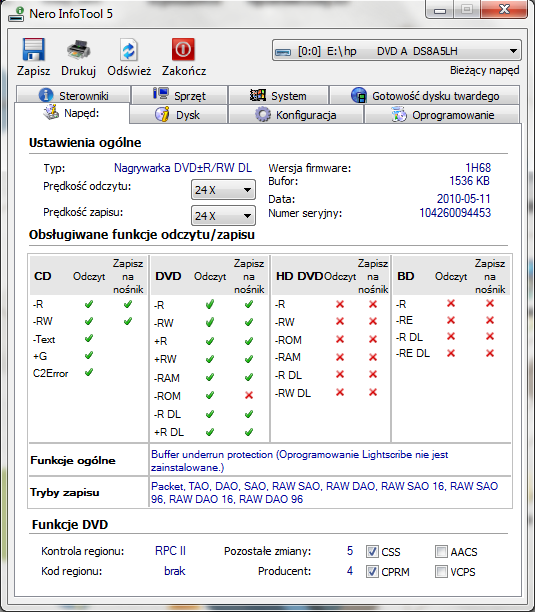Click the green check for DVD -RAM read
This screenshot has height=612, width=535.
coord(210,377)
